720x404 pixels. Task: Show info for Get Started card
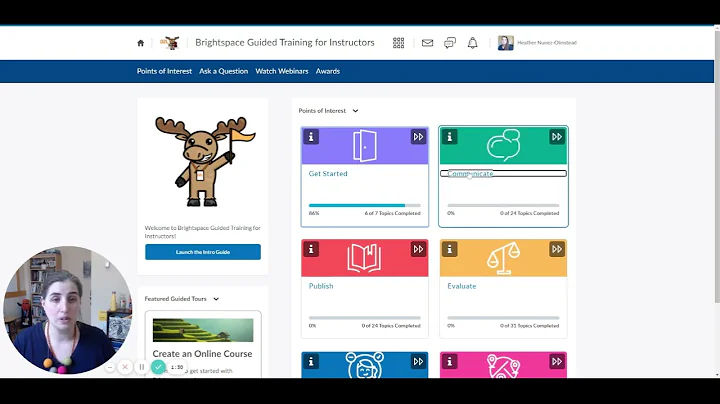coord(311,137)
